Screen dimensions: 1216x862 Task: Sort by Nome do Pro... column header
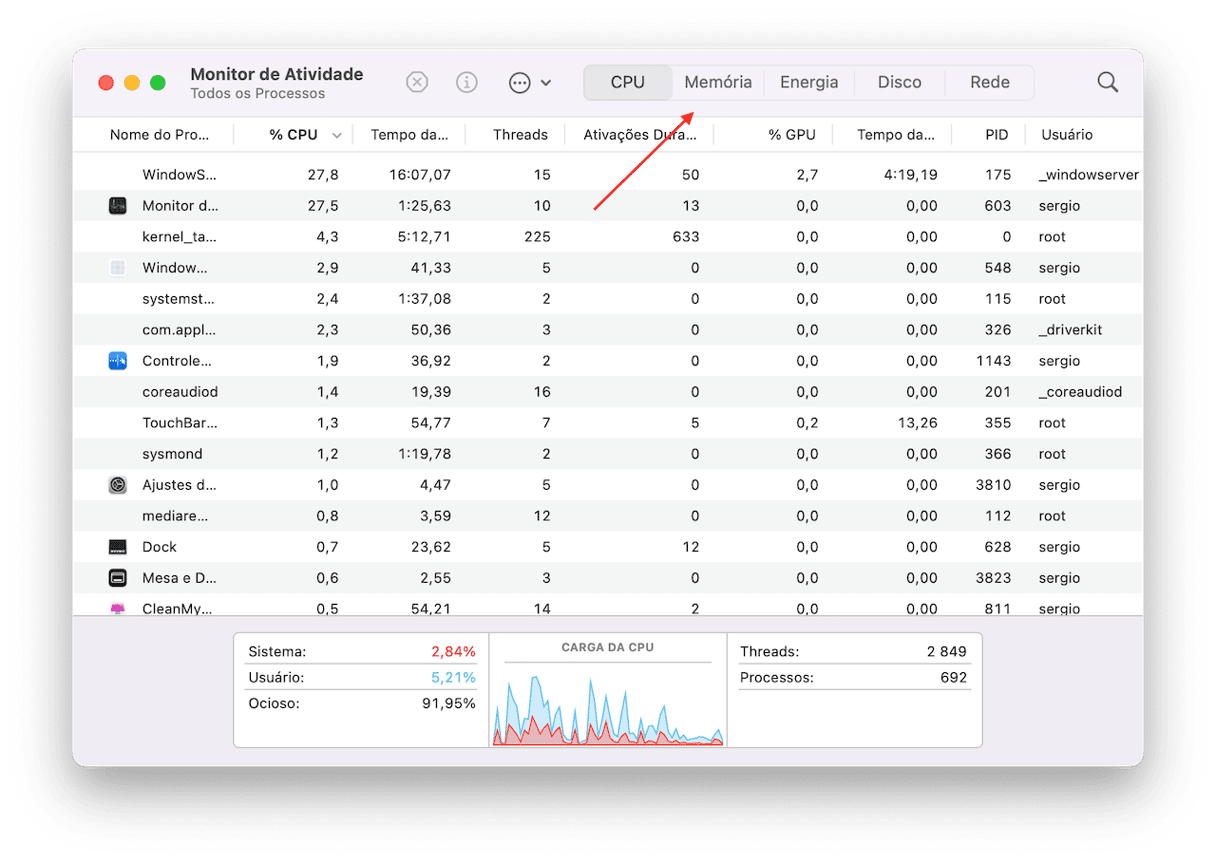[160, 135]
